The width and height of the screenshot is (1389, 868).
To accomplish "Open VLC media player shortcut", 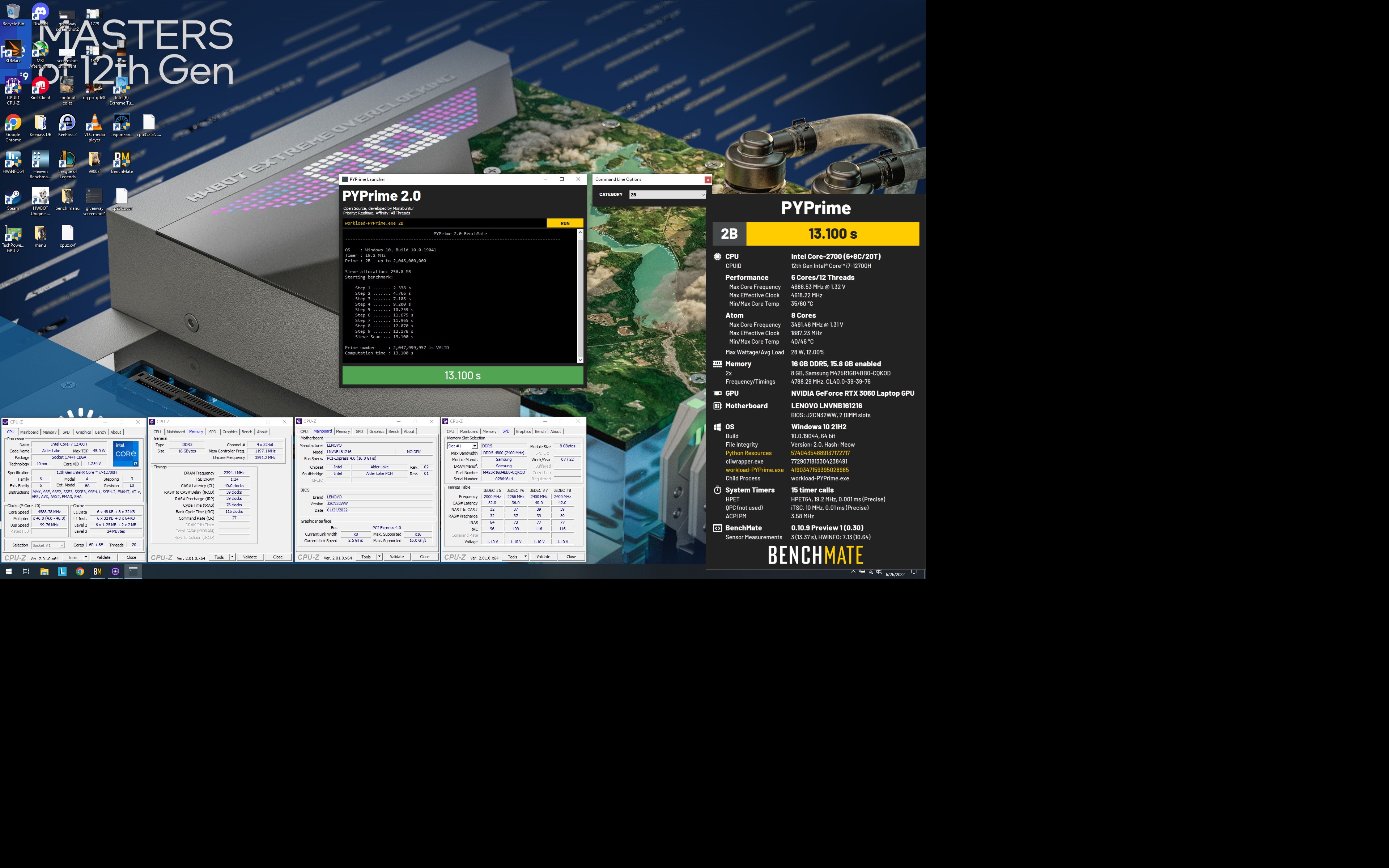I will [x=94, y=128].
